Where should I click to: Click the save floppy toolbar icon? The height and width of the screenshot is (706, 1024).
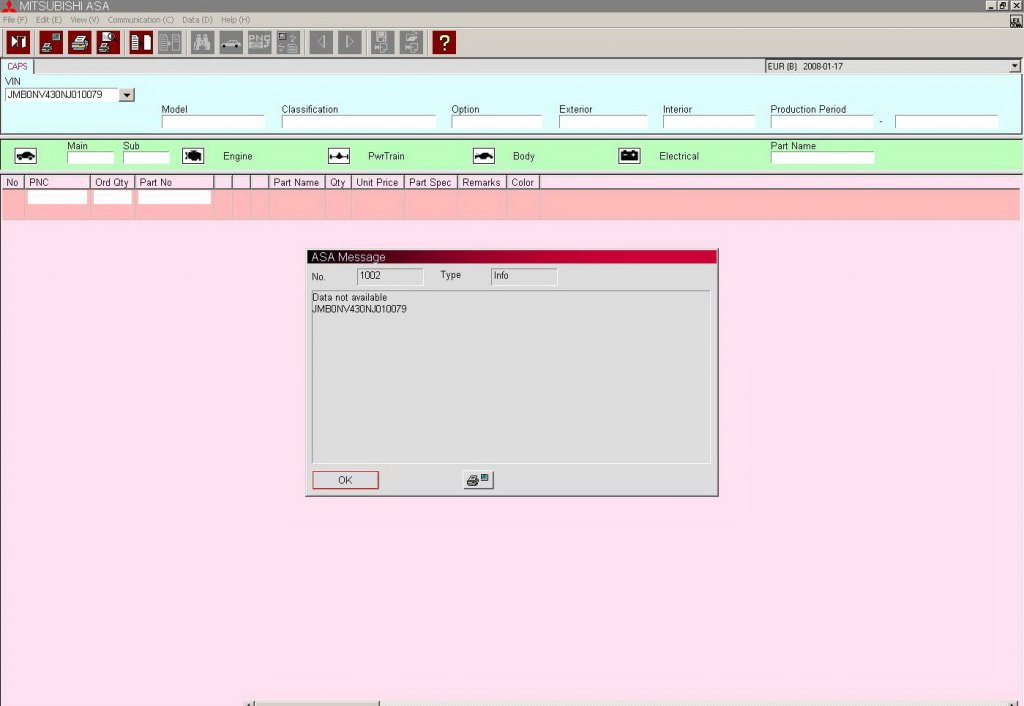point(382,42)
